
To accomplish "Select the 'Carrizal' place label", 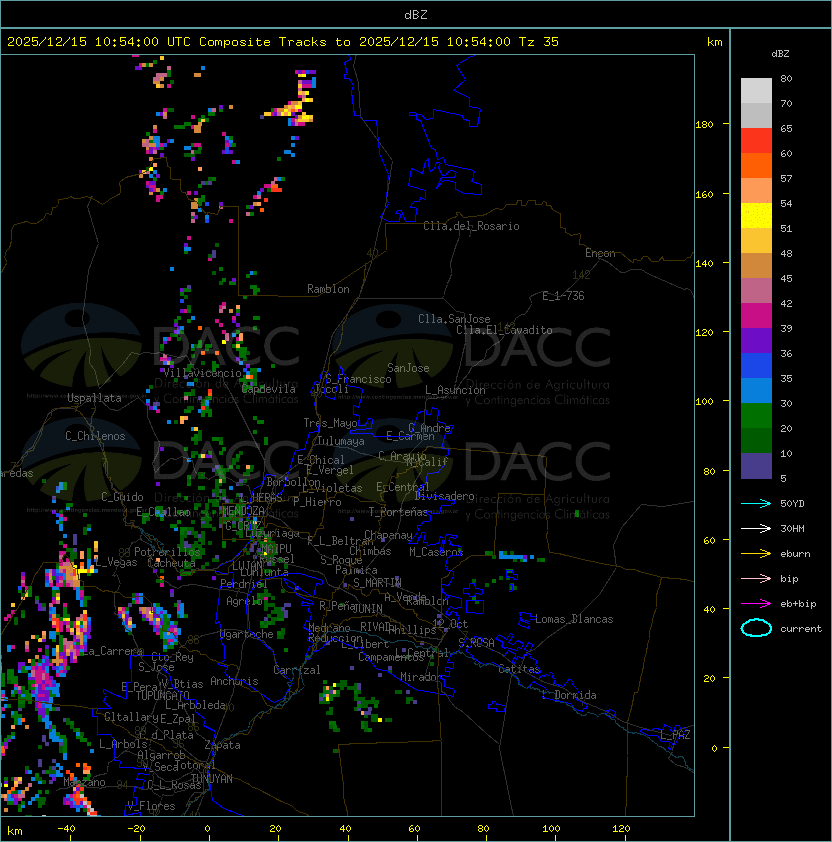I will (x=297, y=670).
